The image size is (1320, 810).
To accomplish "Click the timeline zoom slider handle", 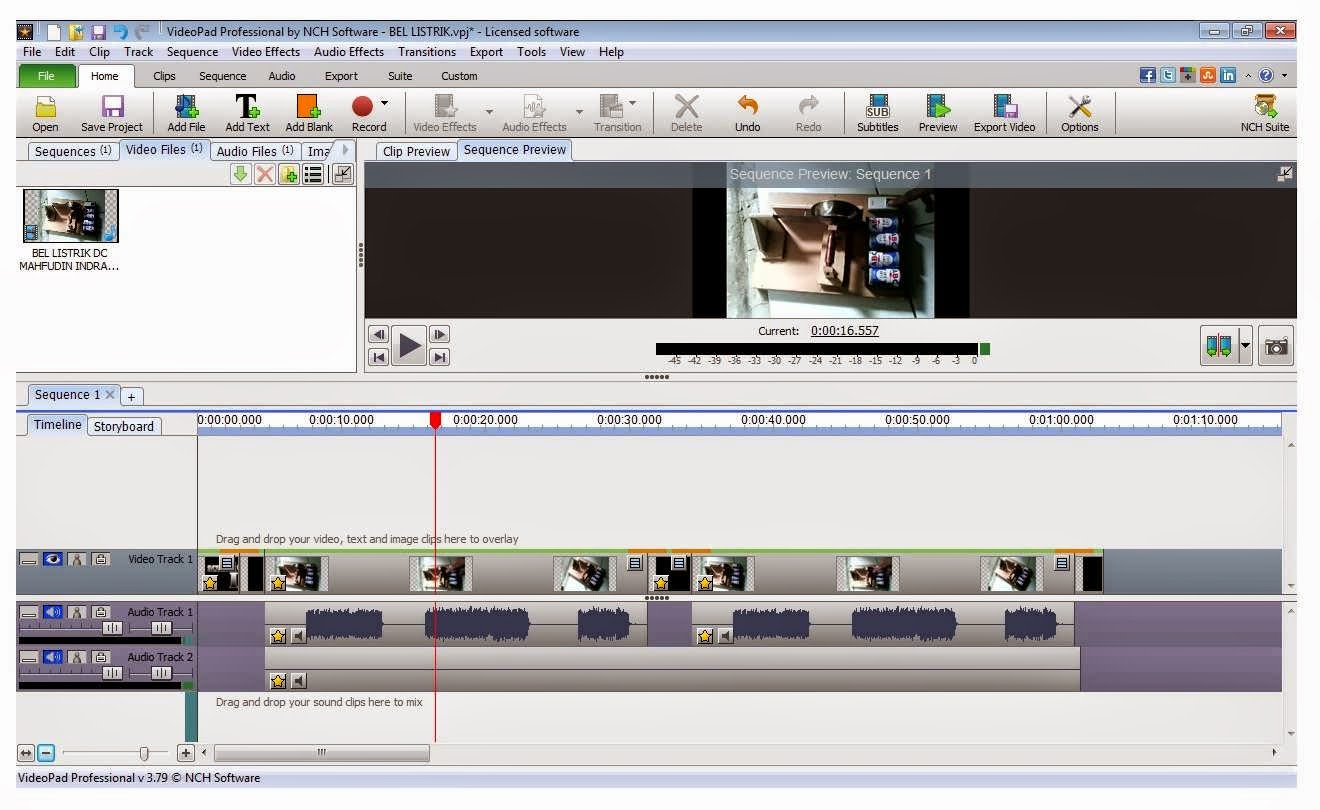I will coord(144,753).
